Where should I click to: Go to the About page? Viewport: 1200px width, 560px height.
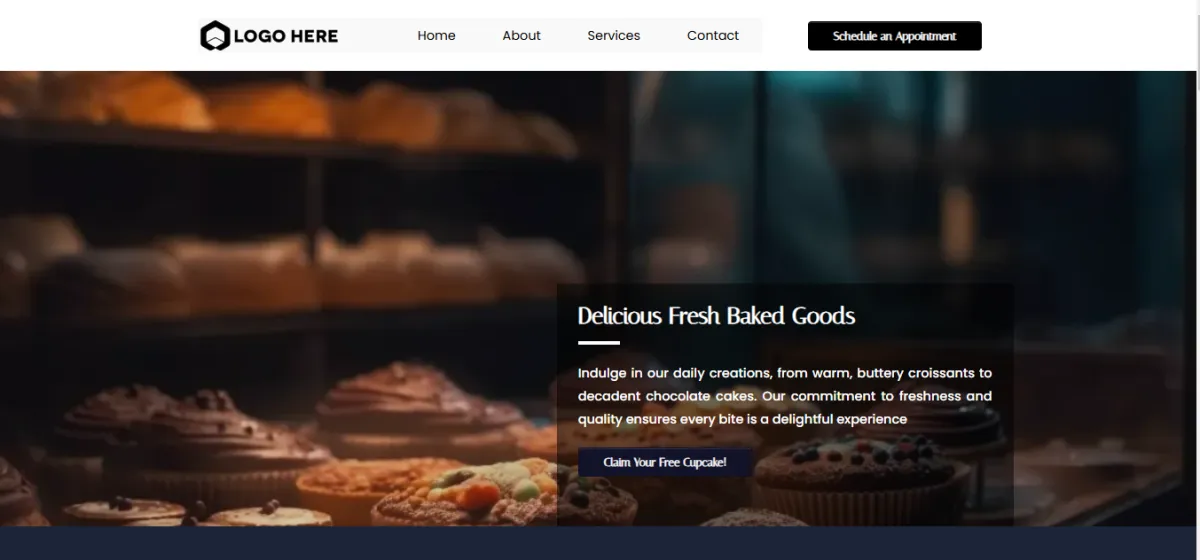(521, 35)
